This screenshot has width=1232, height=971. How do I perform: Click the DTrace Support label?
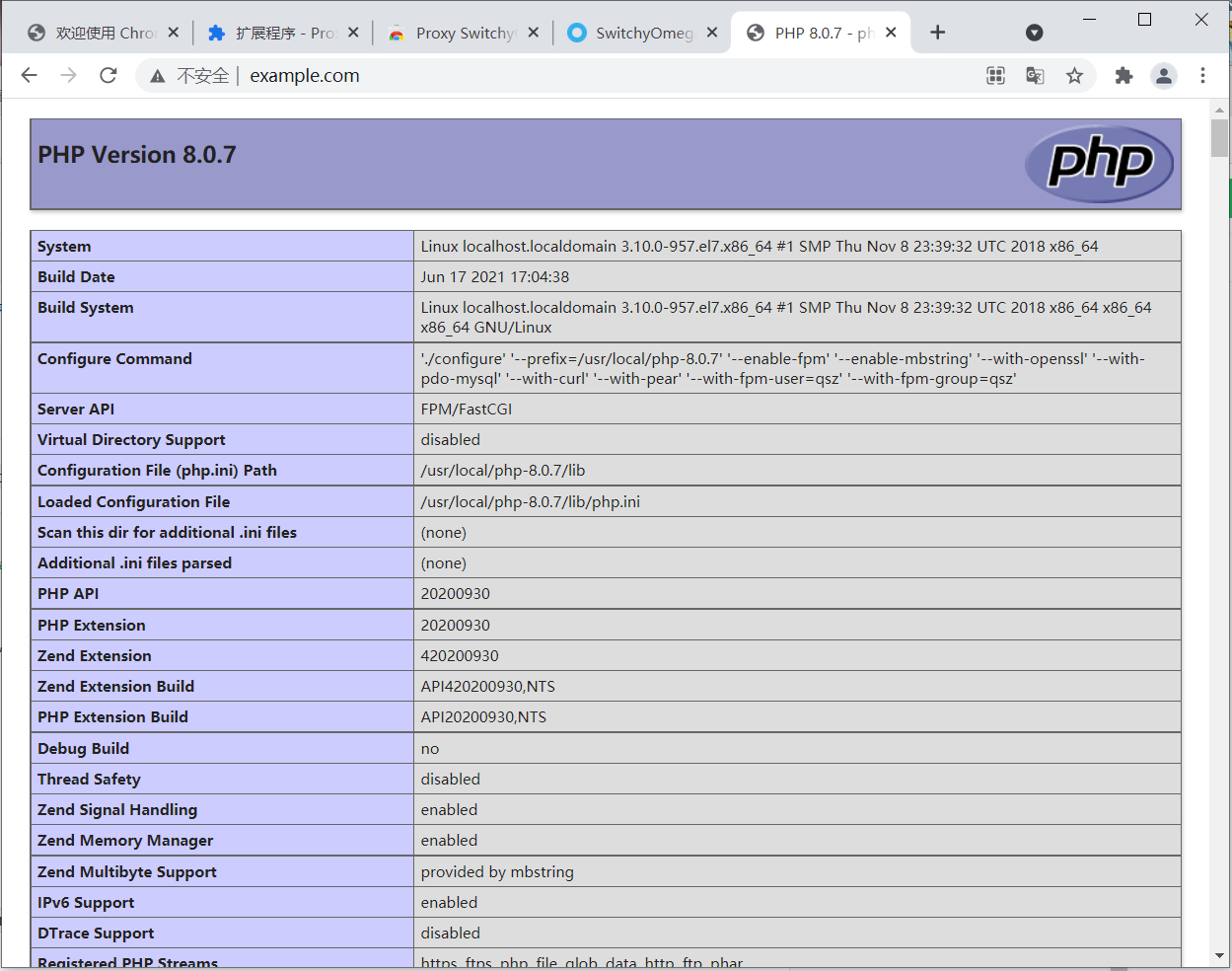[96, 934]
